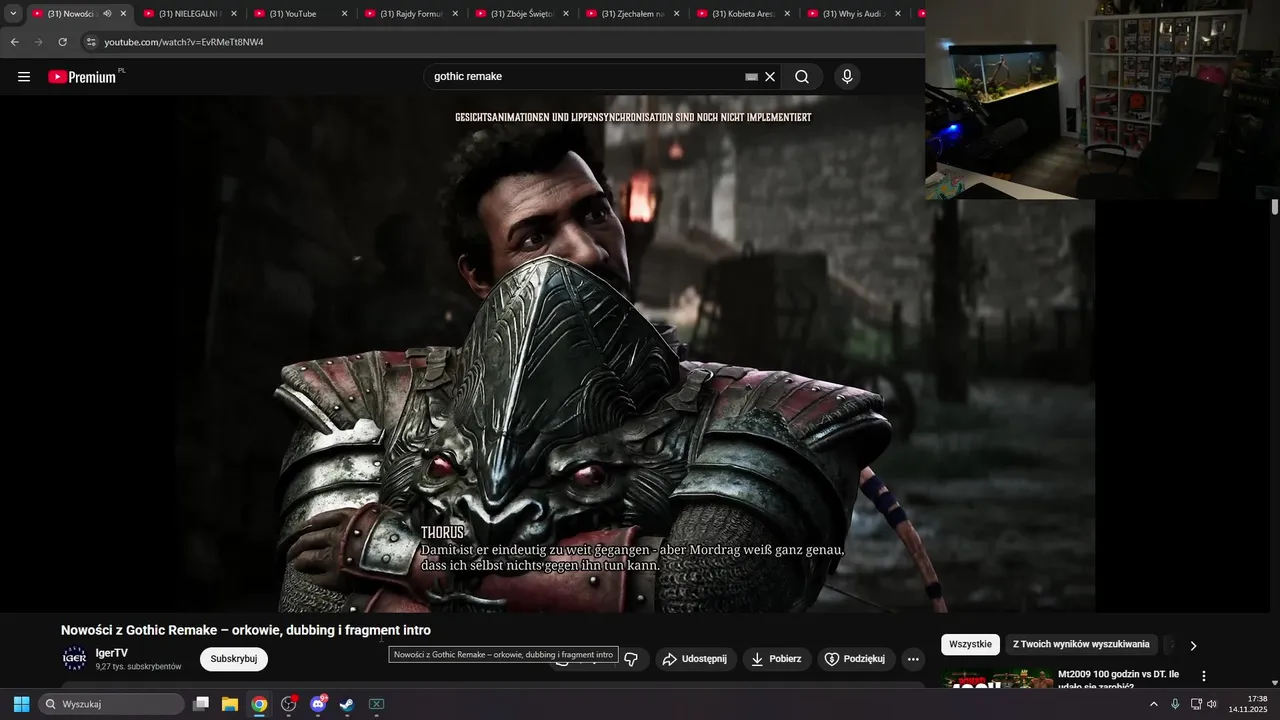Open Google Chrome from the taskbar
1280x720 pixels.
click(x=259, y=704)
